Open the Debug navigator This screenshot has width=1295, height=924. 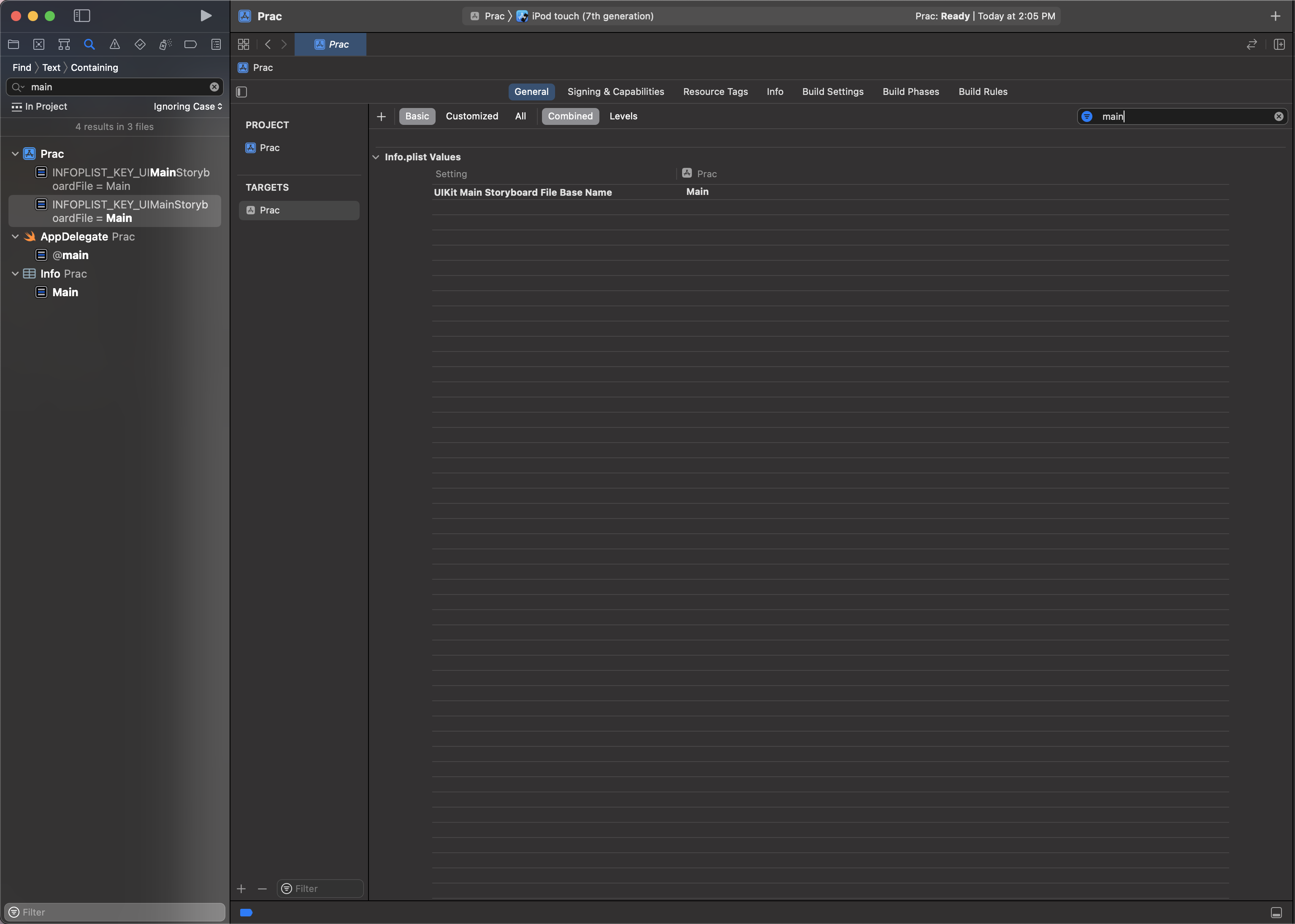point(165,44)
